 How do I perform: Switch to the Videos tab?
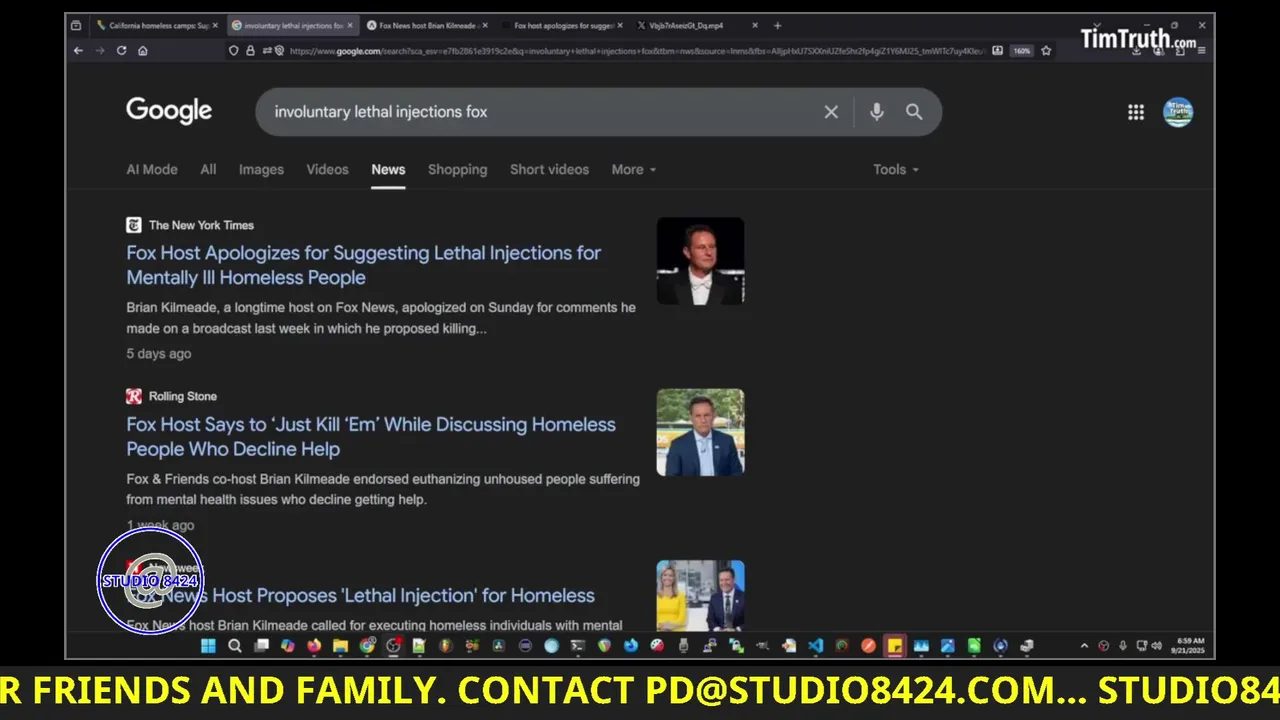pos(327,170)
